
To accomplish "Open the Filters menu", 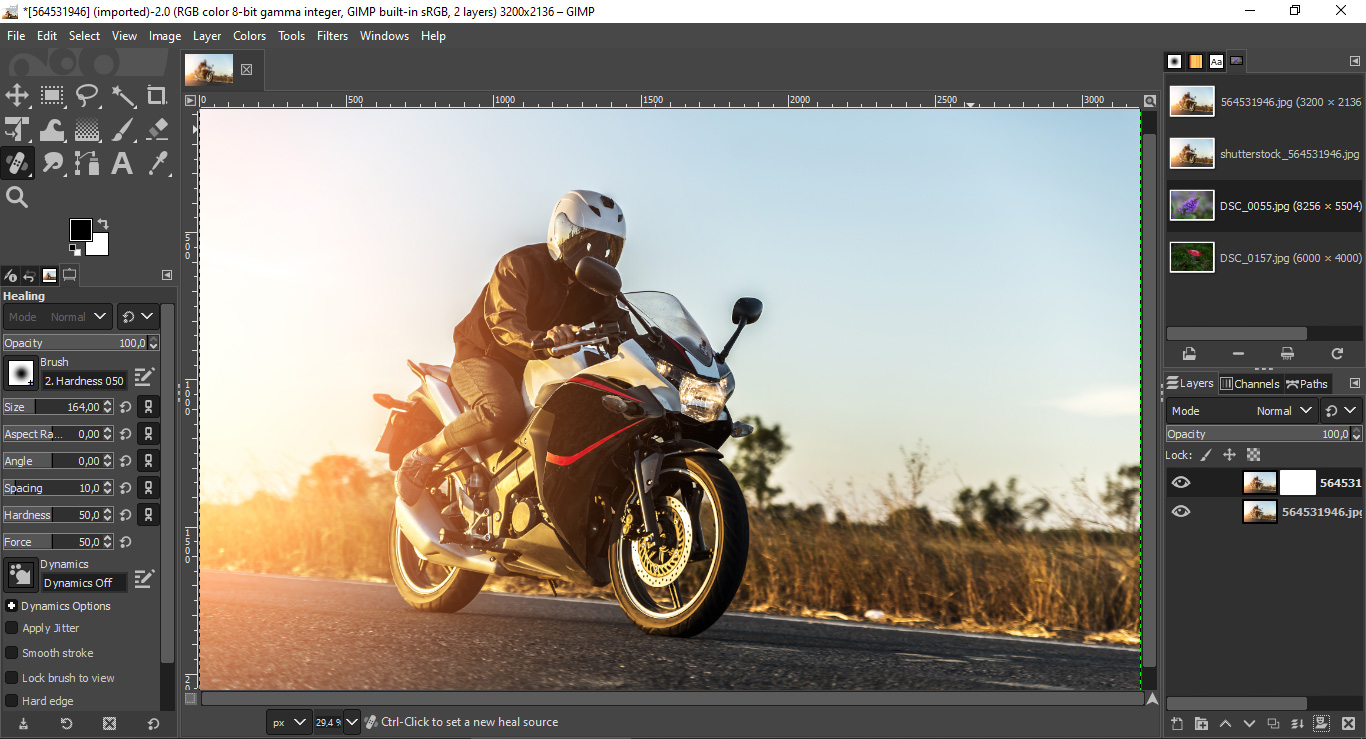I will [x=332, y=36].
